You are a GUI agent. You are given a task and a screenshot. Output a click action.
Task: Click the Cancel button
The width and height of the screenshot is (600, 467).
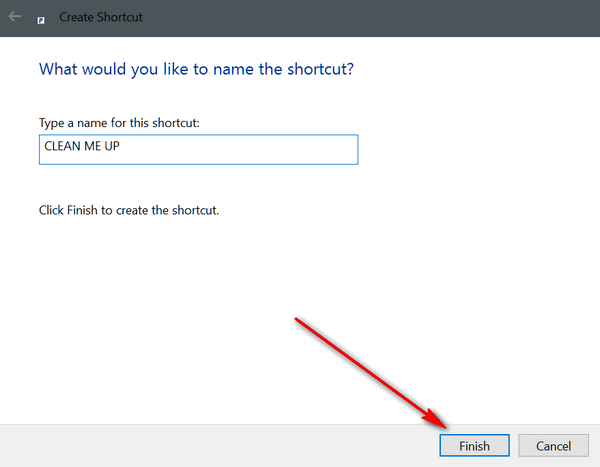pyautogui.click(x=553, y=446)
